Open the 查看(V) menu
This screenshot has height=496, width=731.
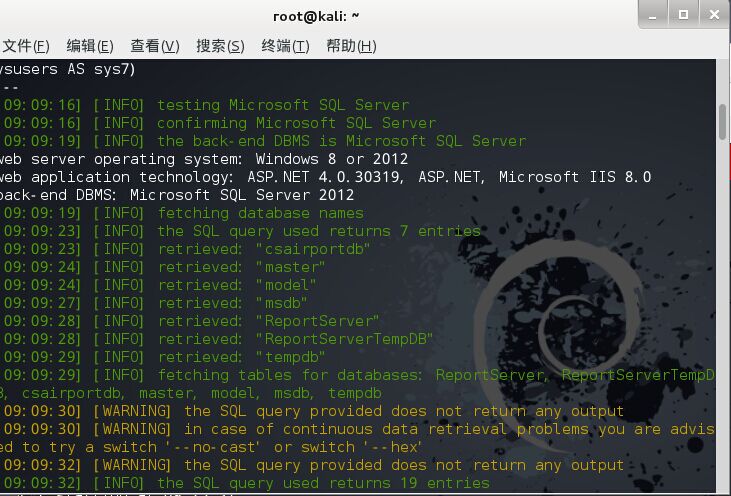point(155,46)
